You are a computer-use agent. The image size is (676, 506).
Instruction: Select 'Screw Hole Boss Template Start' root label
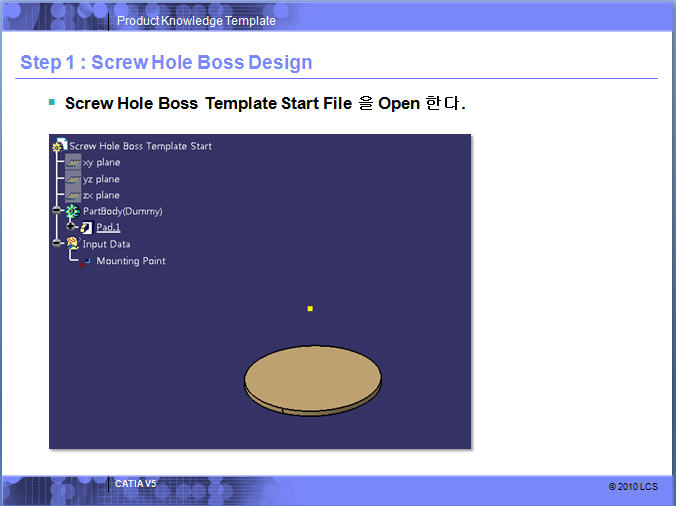point(141,146)
